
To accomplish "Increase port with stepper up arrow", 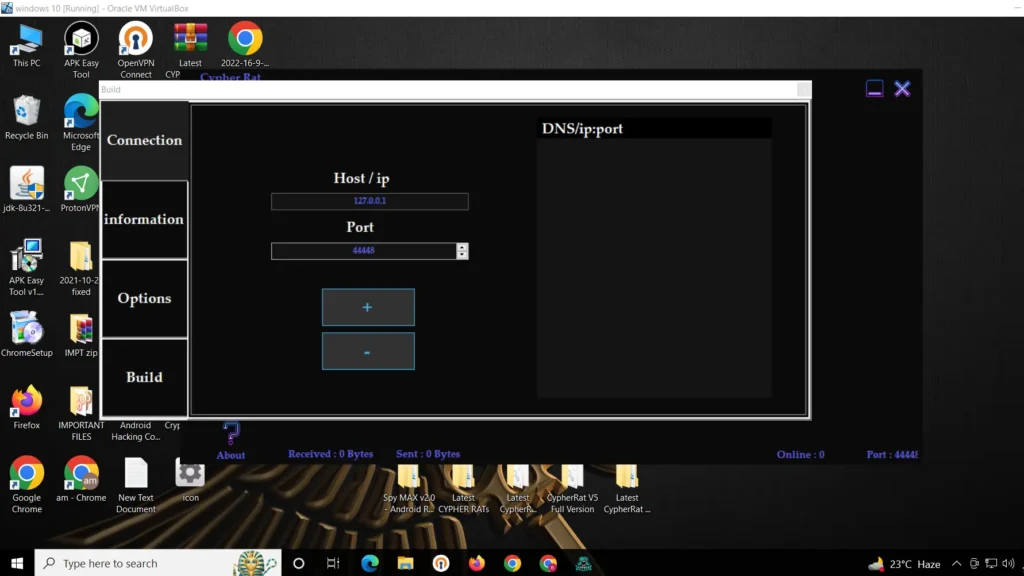I will click(462, 247).
